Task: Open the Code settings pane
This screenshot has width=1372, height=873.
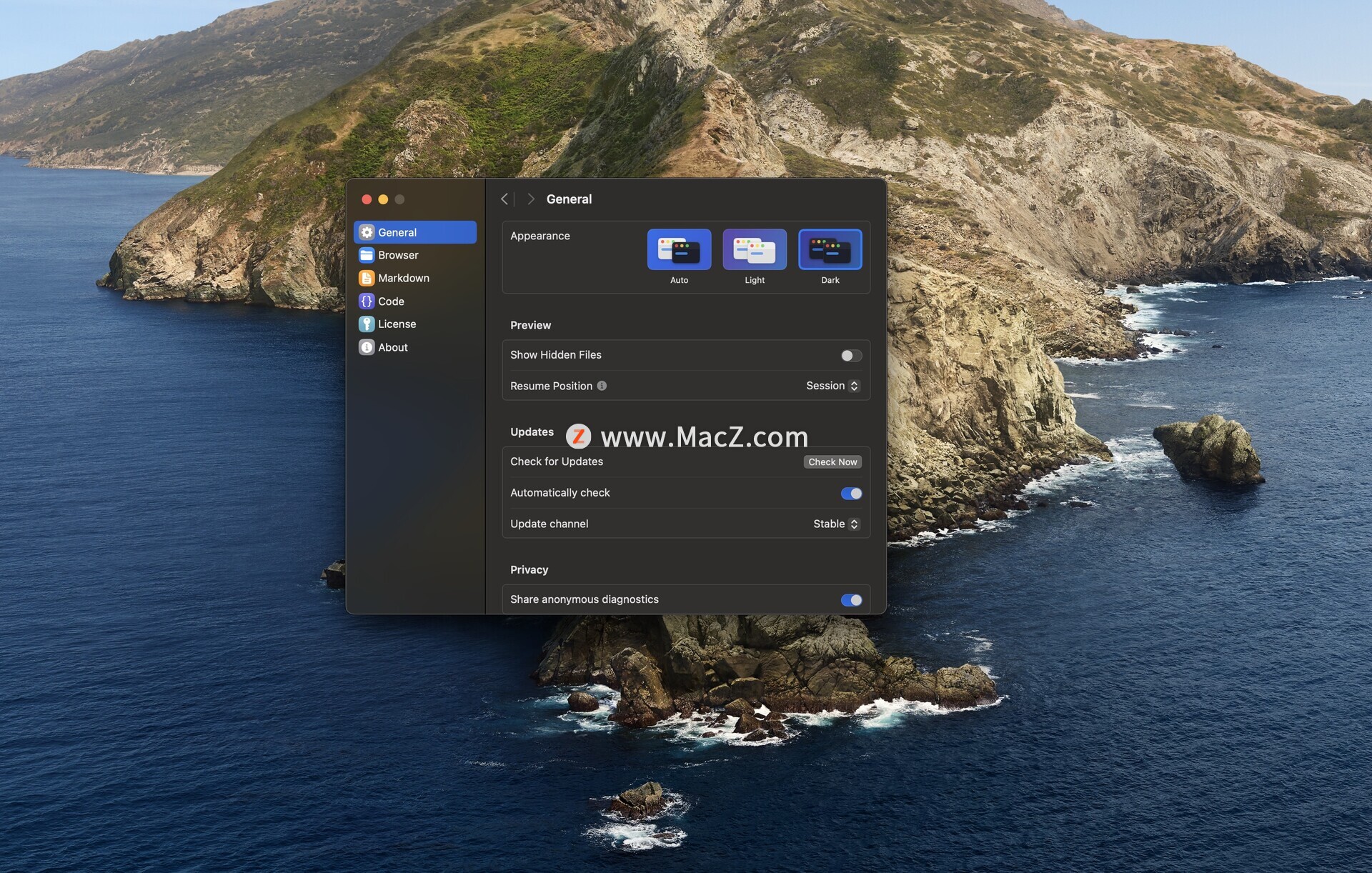Action: point(415,301)
